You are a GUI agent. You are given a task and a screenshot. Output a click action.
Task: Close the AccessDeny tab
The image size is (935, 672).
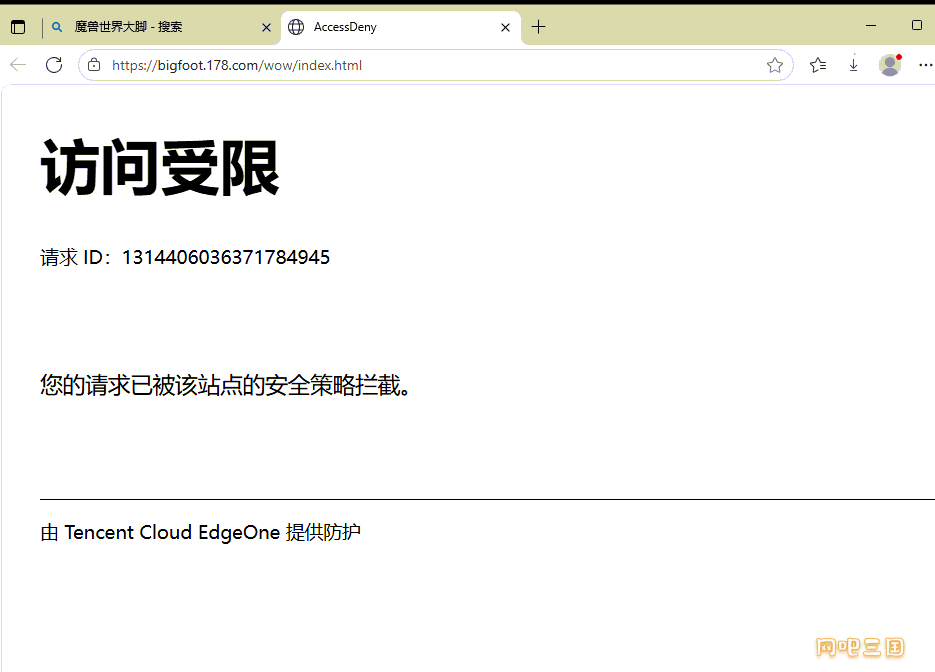506,28
